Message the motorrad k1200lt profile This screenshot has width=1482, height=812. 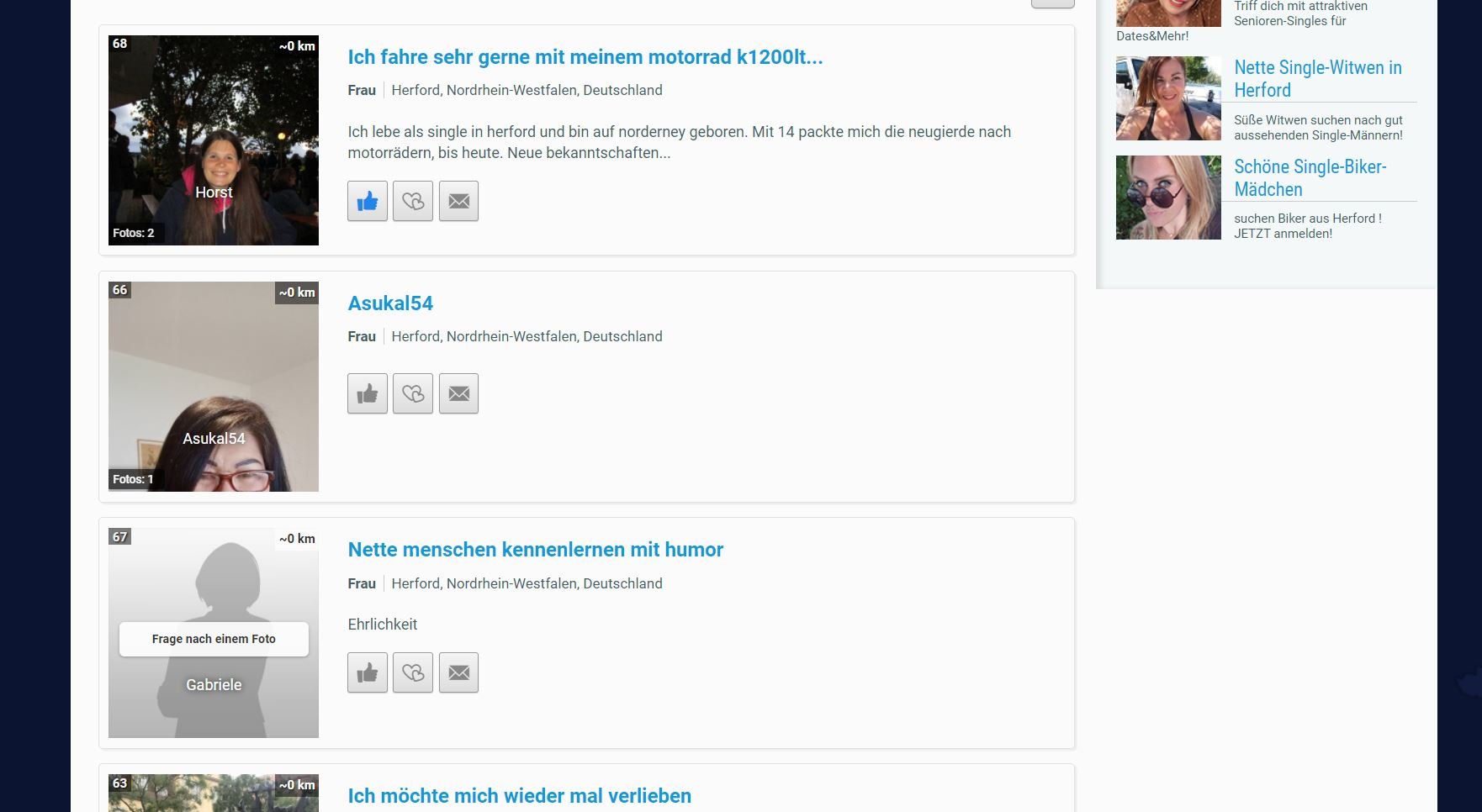458,201
